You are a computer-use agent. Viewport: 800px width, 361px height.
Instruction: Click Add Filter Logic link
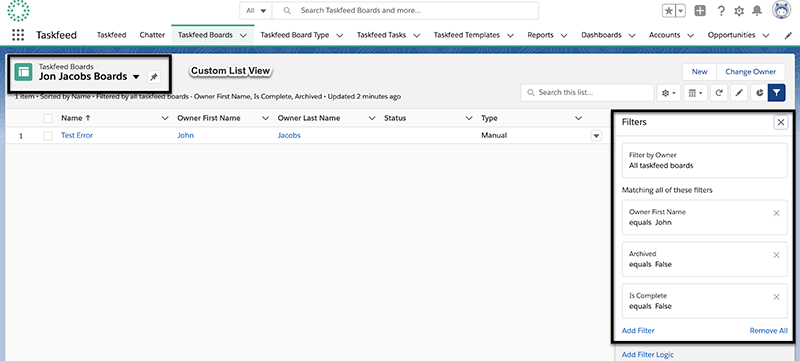point(648,355)
